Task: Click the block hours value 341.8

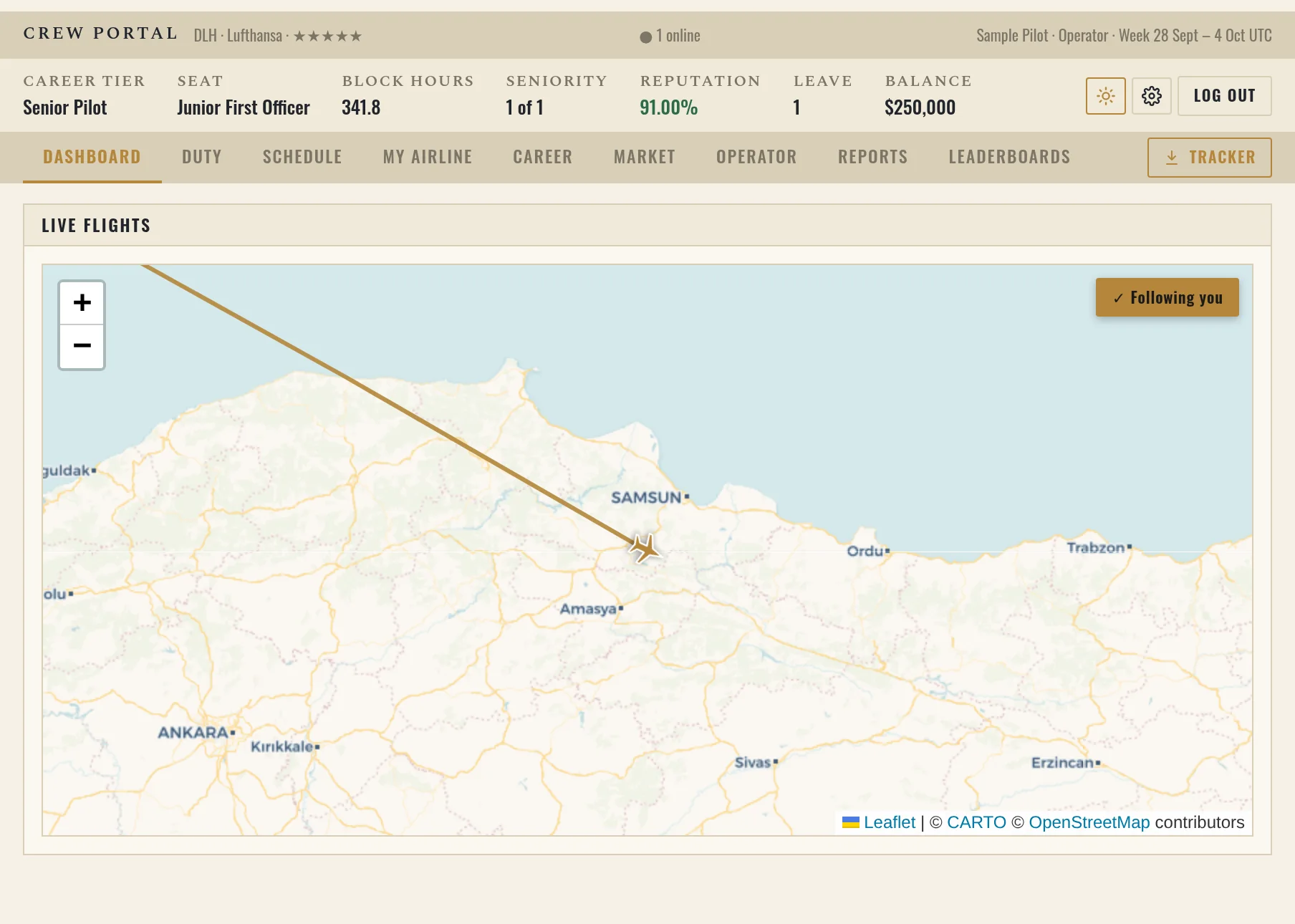Action: click(x=361, y=107)
